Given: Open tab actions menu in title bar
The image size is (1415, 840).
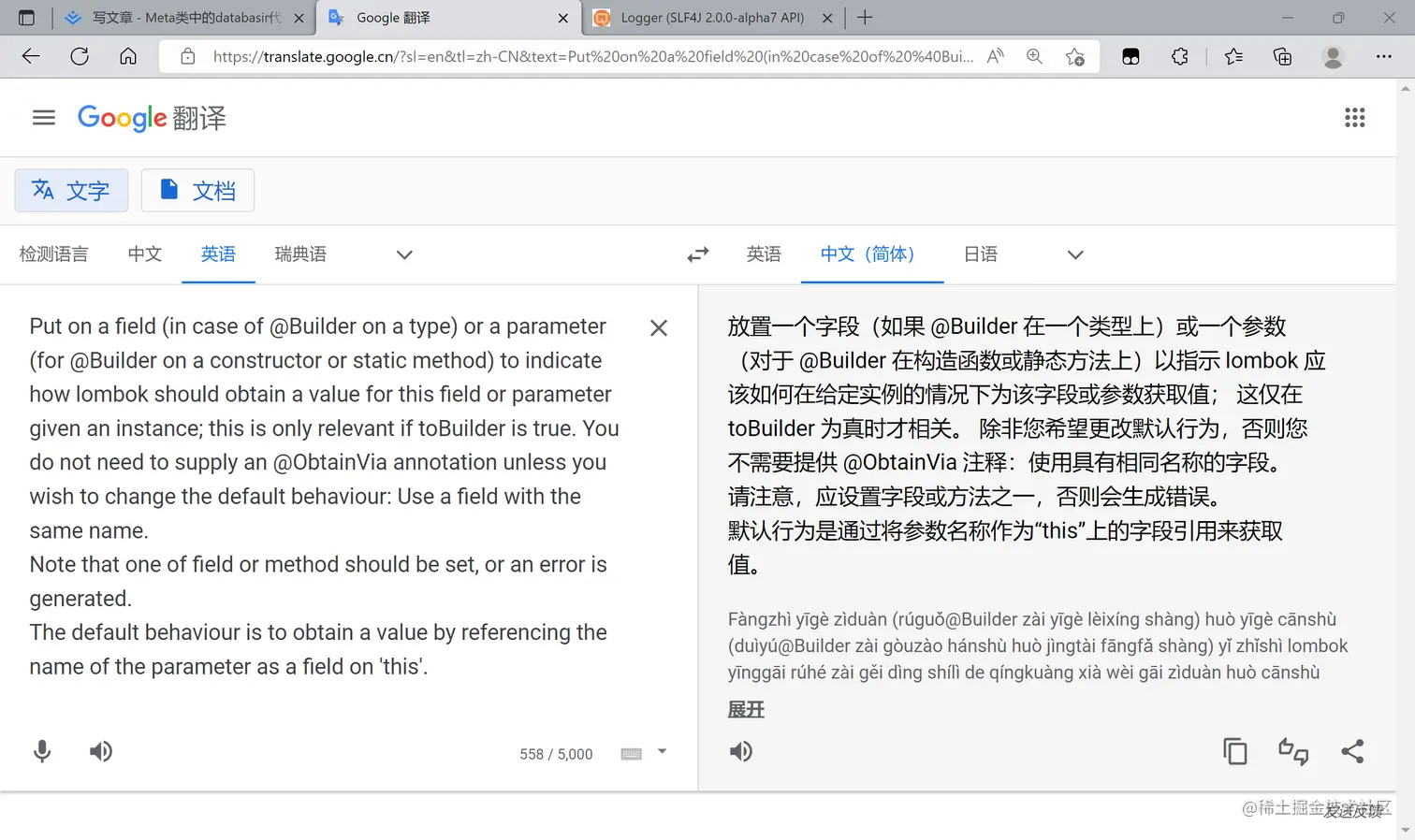Looking at the screenshot, I should [x=26, y=18].
